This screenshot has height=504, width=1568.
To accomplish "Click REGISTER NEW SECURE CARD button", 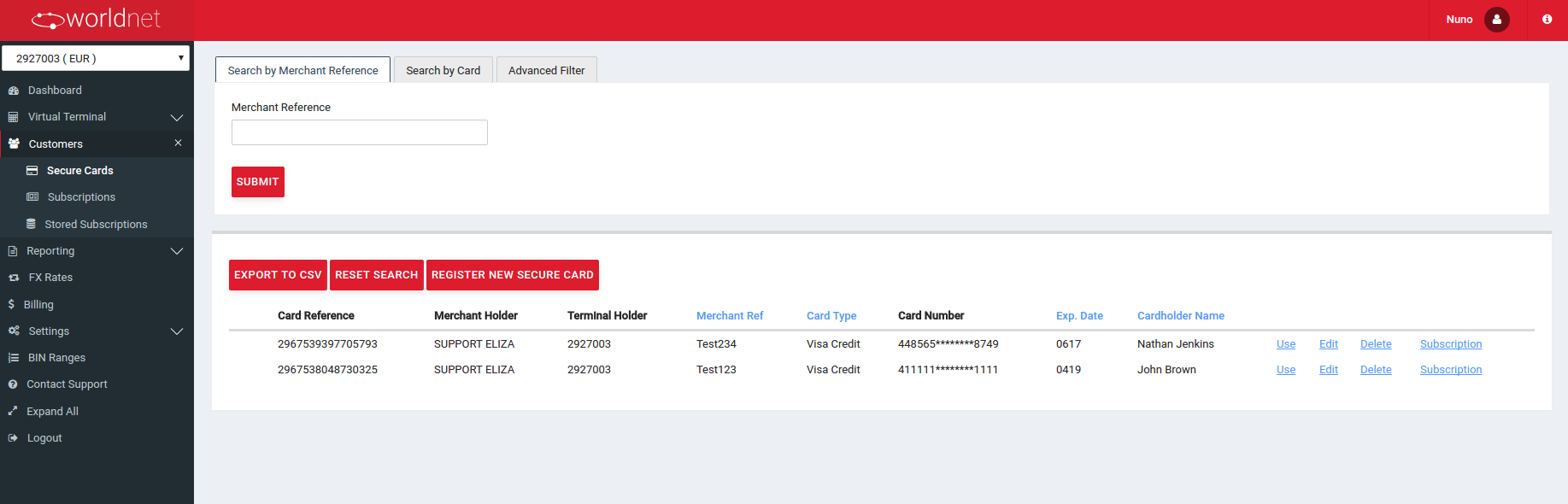I will click(x=512, y=275).
